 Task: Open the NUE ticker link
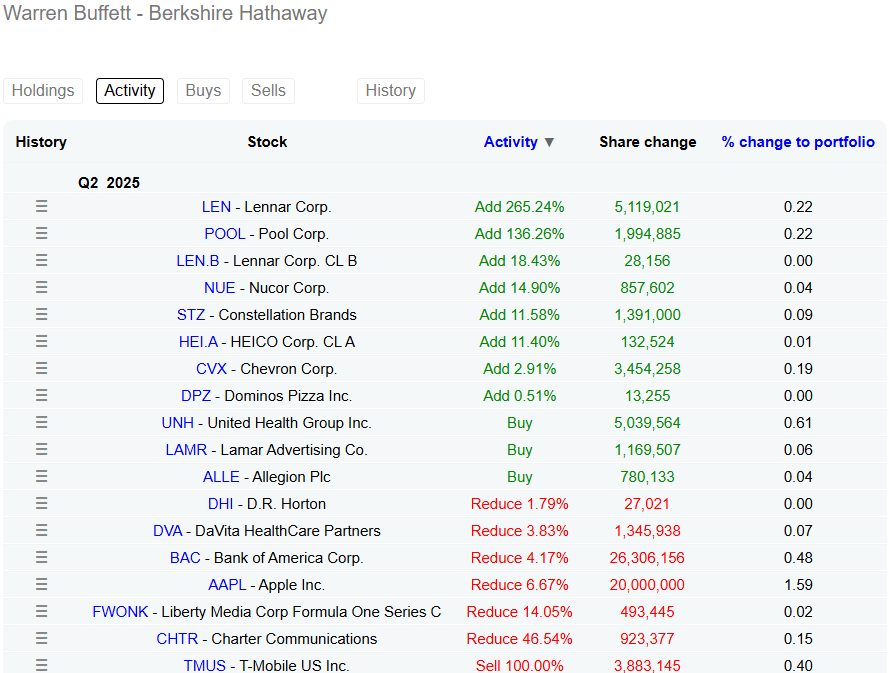(x=219, y=288)
